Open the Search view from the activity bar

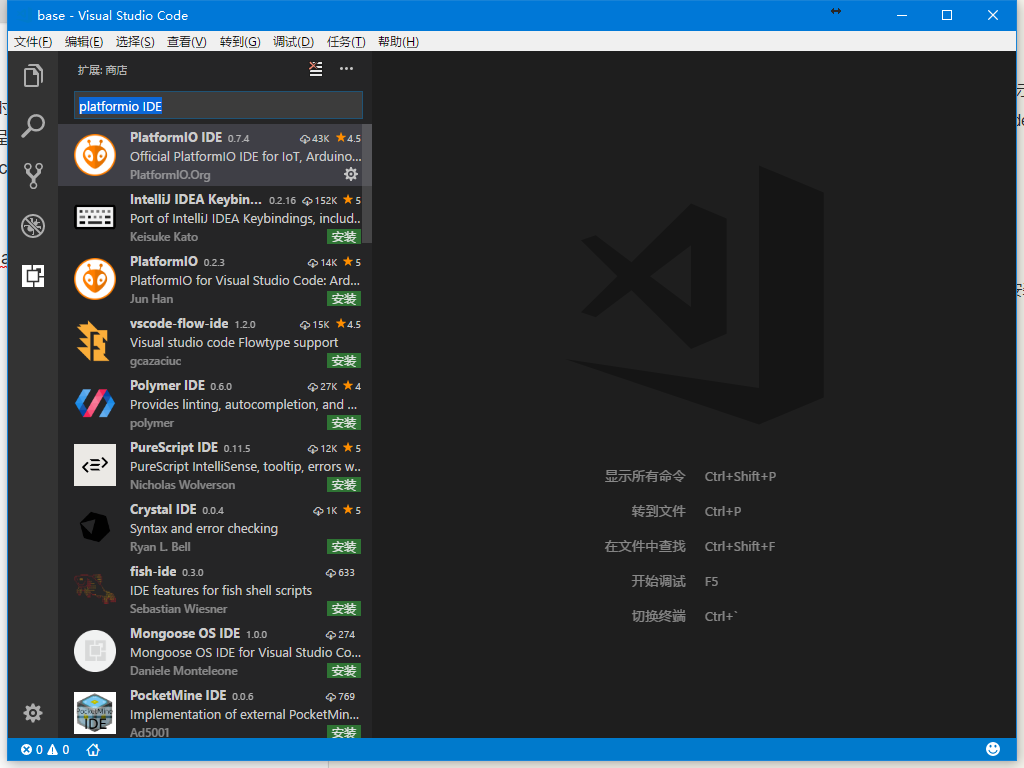point(33,126)
